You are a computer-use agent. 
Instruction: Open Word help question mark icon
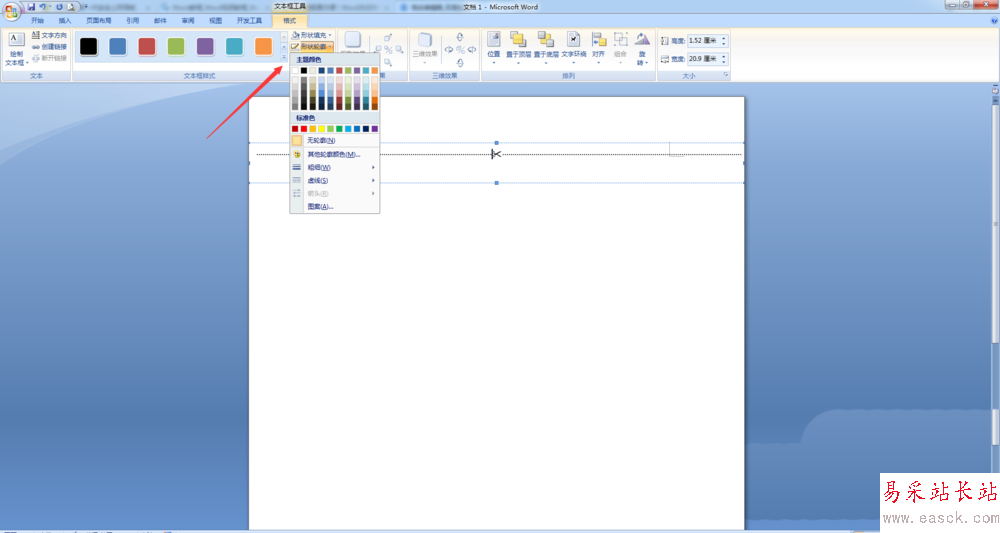pyautogui.click(x=994, y=20)
